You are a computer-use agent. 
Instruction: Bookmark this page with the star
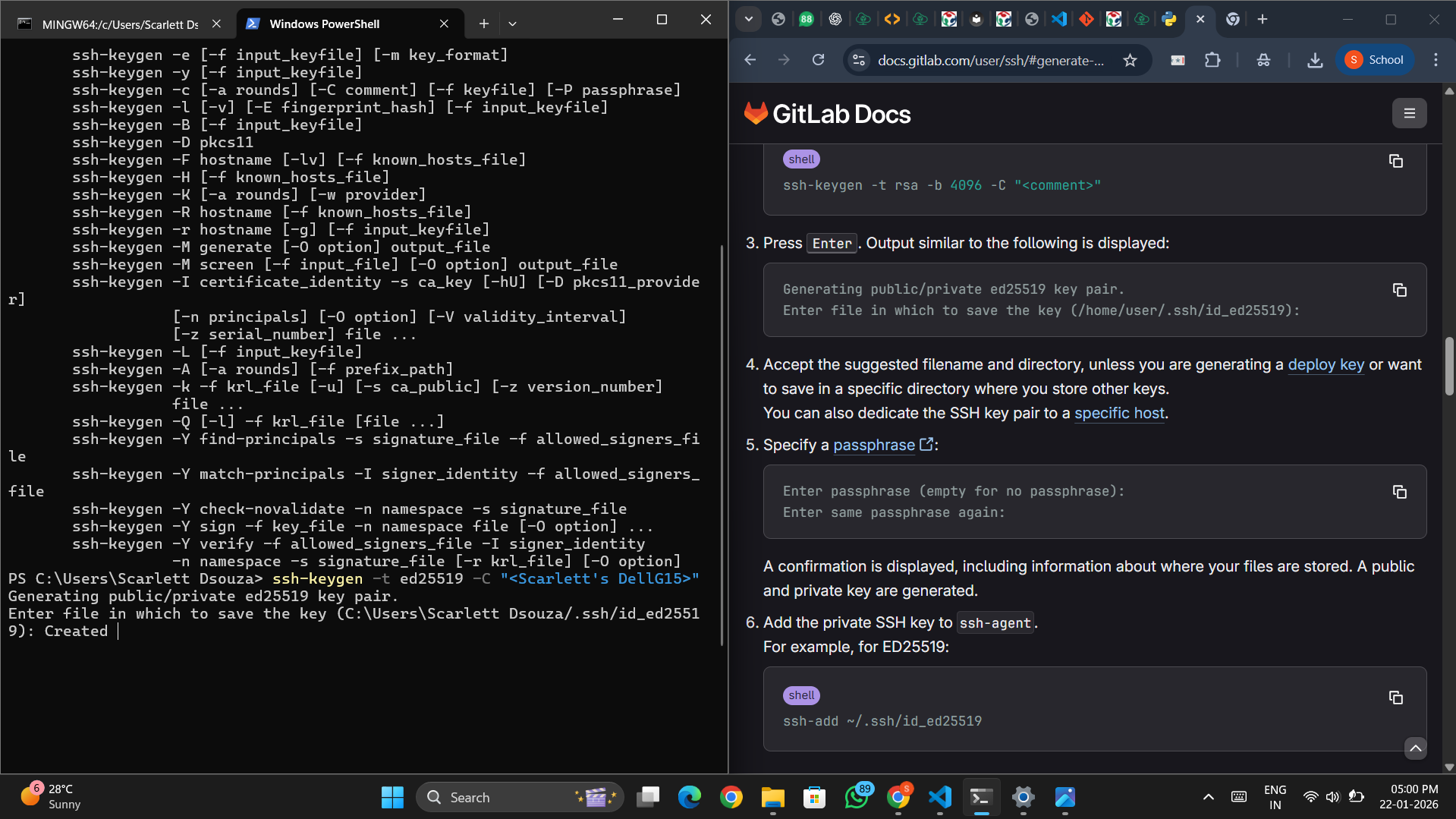tap(1130, 60)
